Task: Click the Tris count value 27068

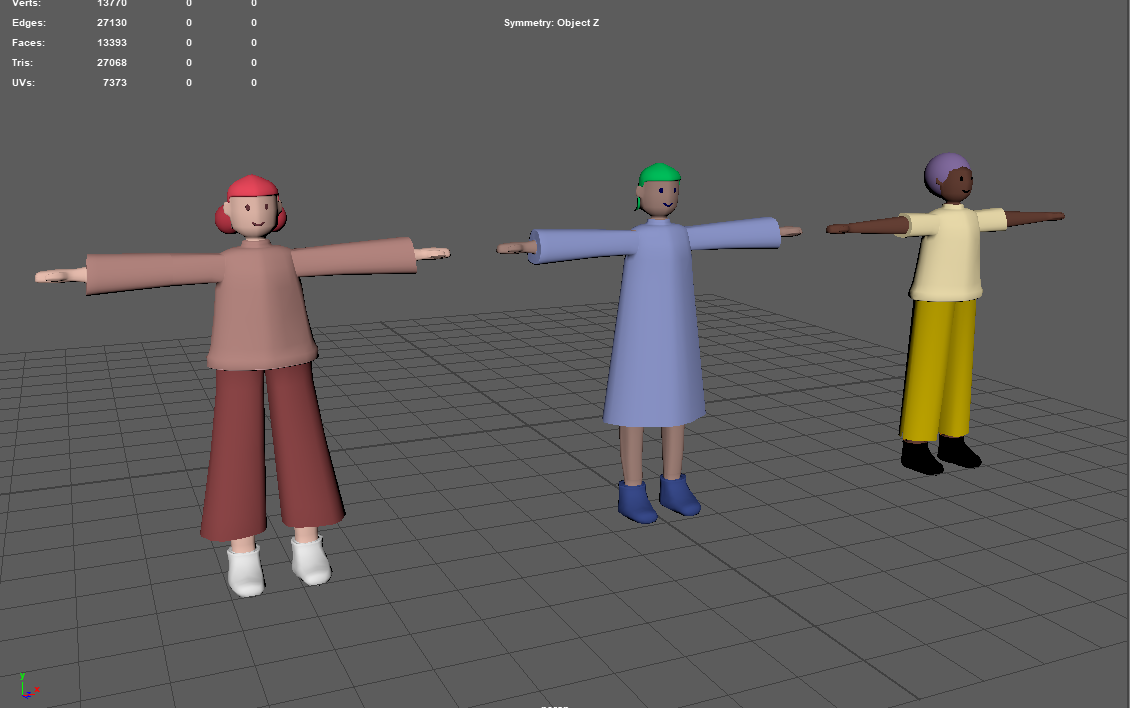Action: pyautogui.click(x=112, y=63)
